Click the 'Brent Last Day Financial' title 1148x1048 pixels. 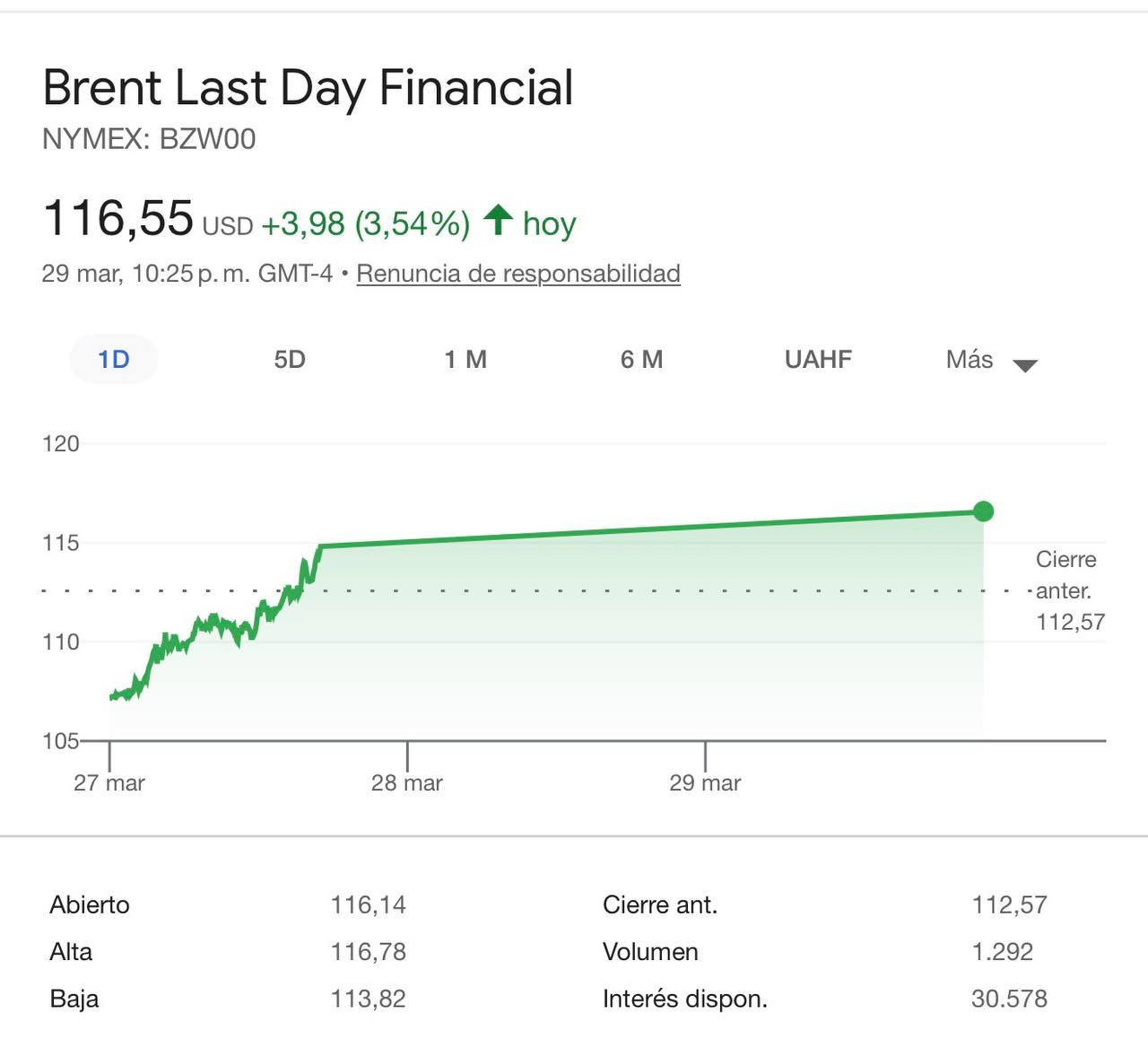coord(308,87)
